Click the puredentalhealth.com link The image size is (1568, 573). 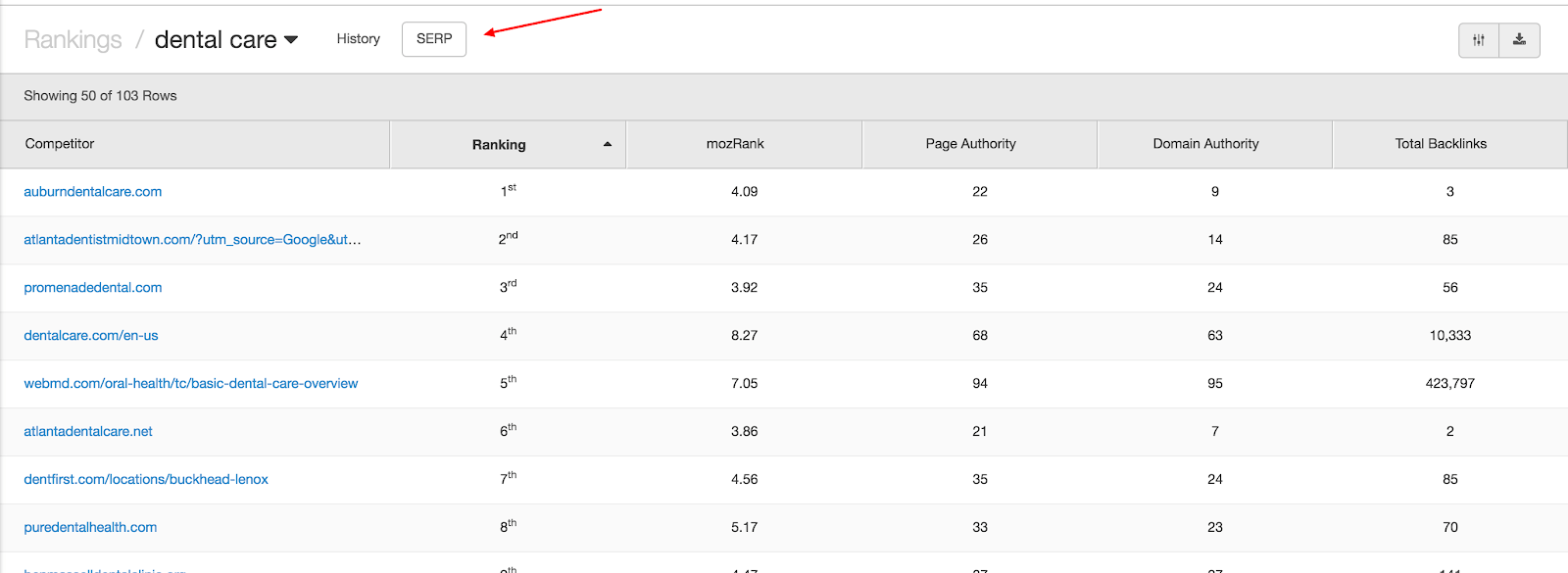click(90, 528)
